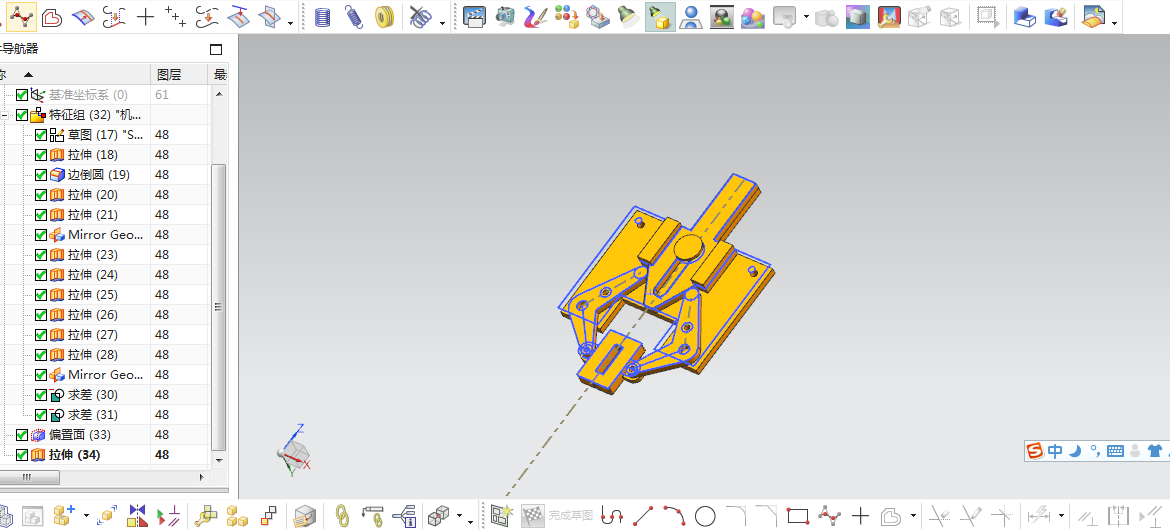
Task: Uncheck the 特征组 (32) checkbox
Action: point(22,115)
